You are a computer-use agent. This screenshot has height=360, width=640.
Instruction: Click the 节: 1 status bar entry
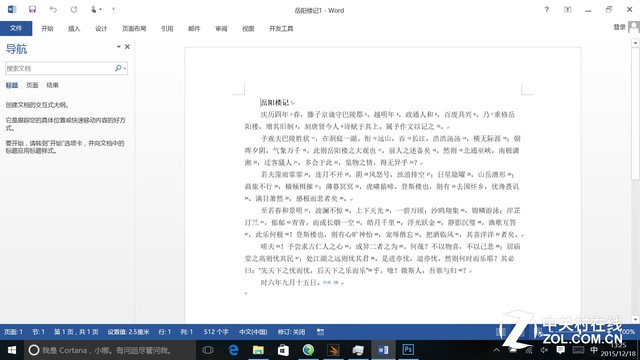pyautogui.click(x=38, y=332)
